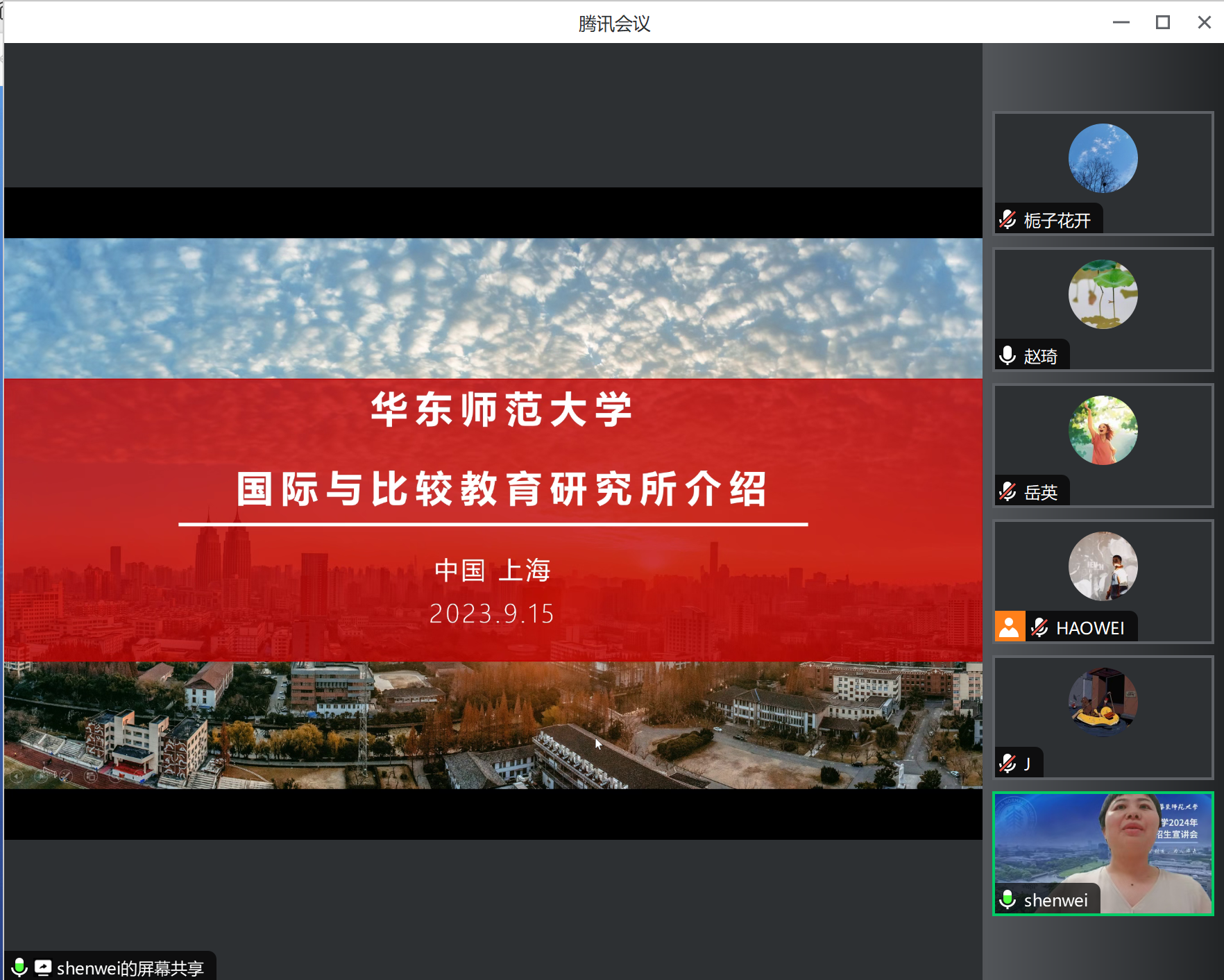Click the shenwei的屏幕共享 label
The height and width of the screenshot is (980, 1224).
[130, 968]
